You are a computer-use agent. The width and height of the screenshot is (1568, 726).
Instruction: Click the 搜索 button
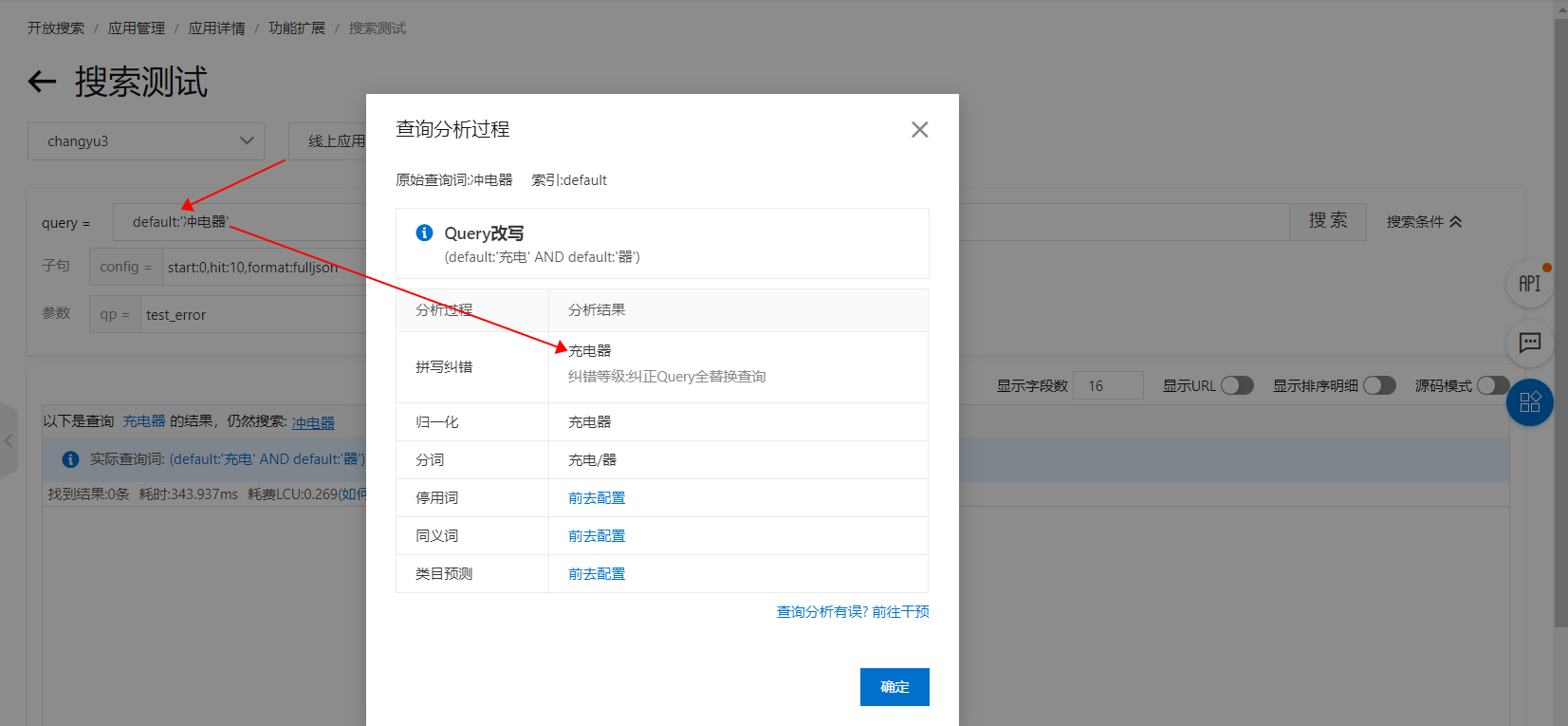pos(1328,221)
